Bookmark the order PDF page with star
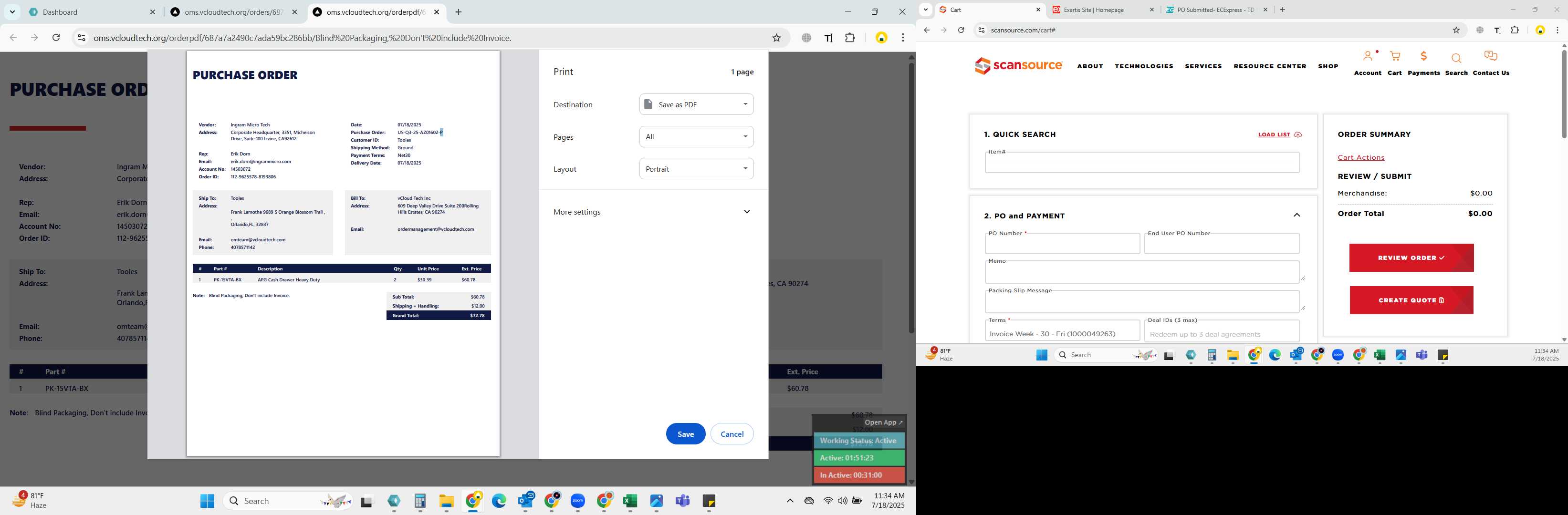 [776, 38]
